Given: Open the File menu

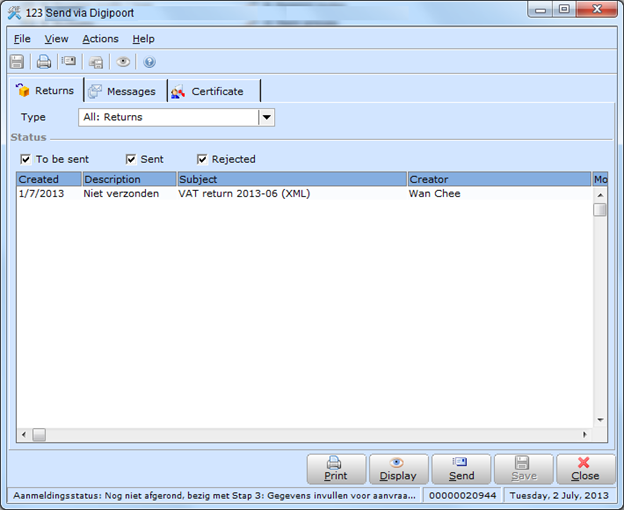Looking at the screenshot, I should coord(22,39).
